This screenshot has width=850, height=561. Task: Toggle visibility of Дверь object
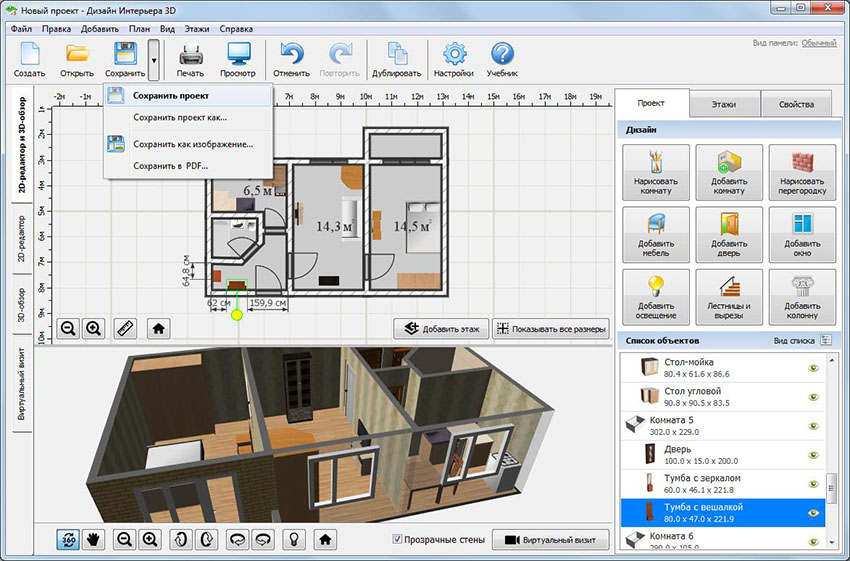point(813,455)
